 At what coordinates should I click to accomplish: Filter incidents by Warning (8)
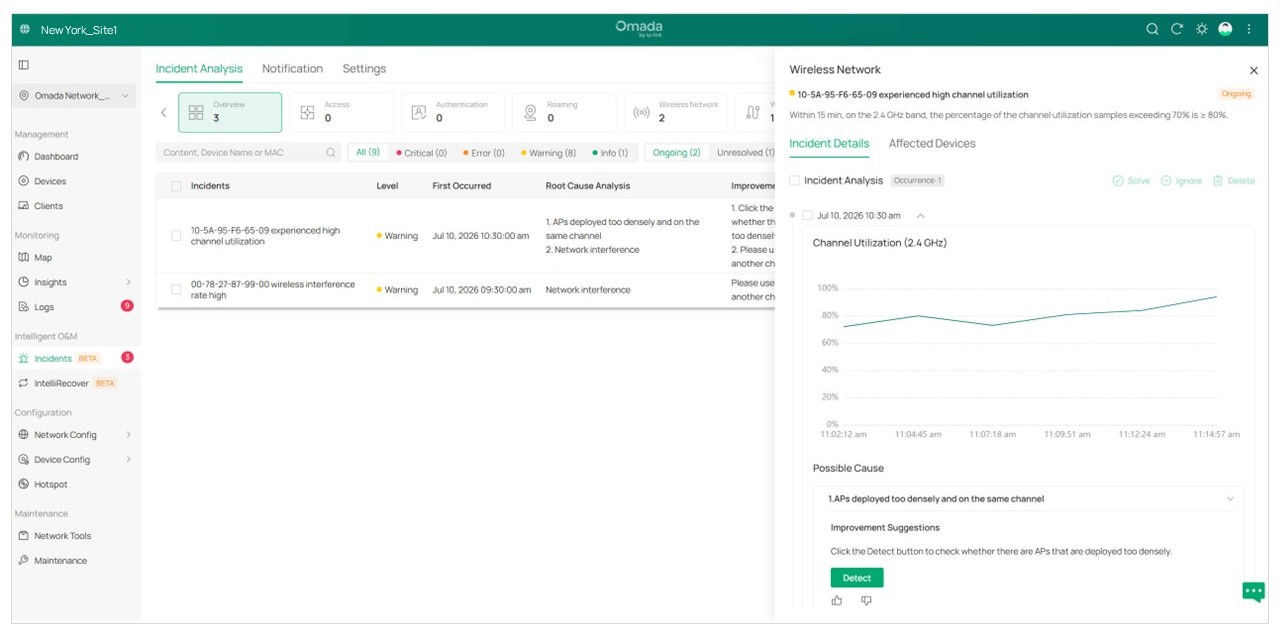(x=548, y=153)
